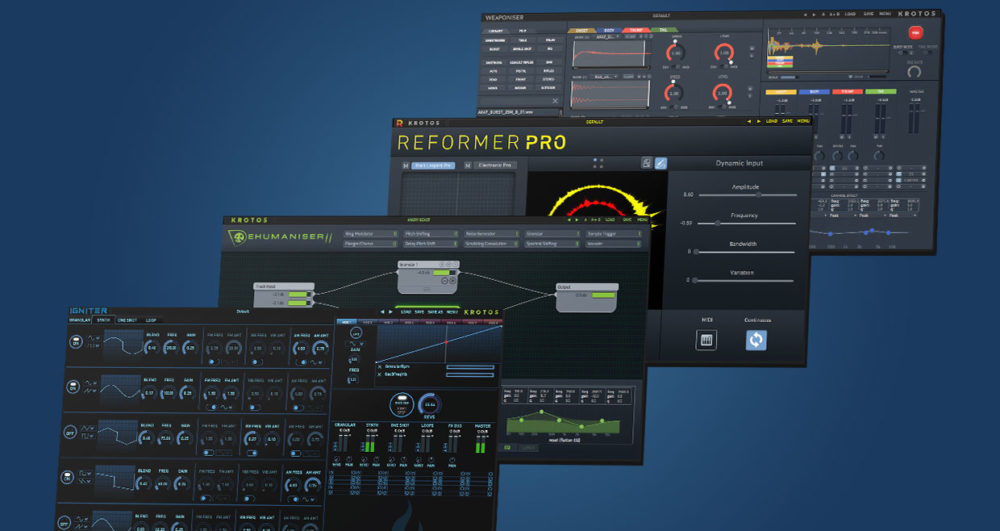Toggle the third oscillator OFF button in Igniter
The image size is (1000, 531).
tap(70, 432)
